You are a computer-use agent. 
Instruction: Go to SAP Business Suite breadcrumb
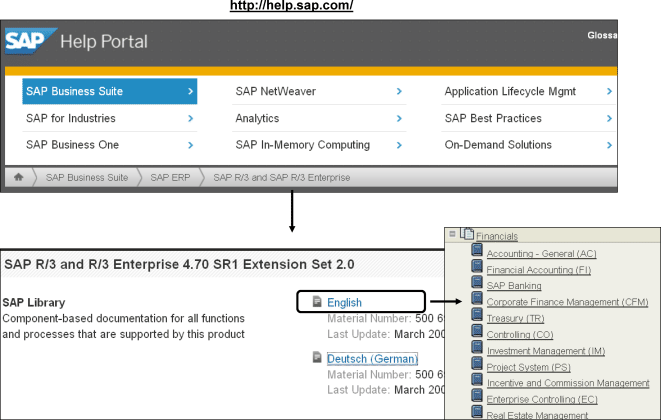87,178
